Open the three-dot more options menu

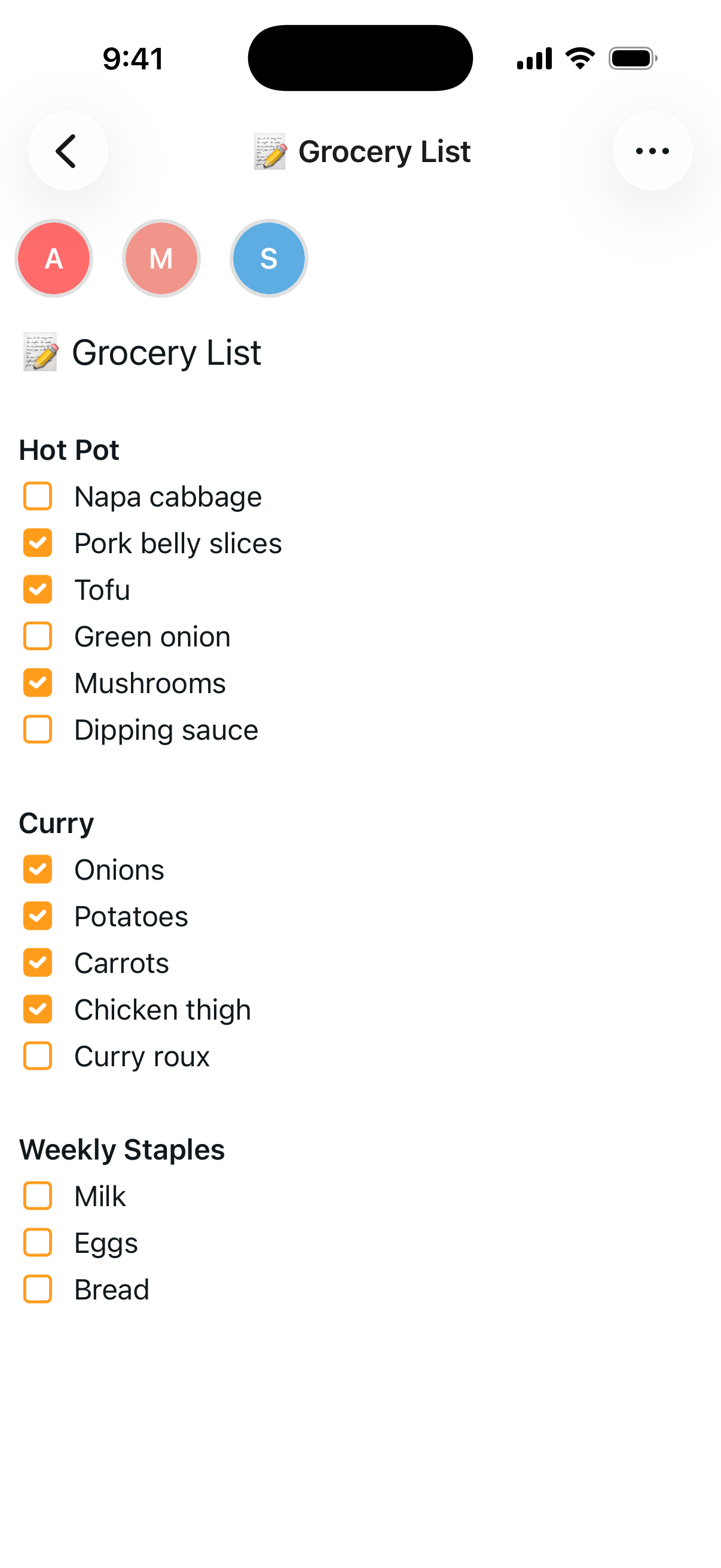pyautogui.click(x=652, y=151)
